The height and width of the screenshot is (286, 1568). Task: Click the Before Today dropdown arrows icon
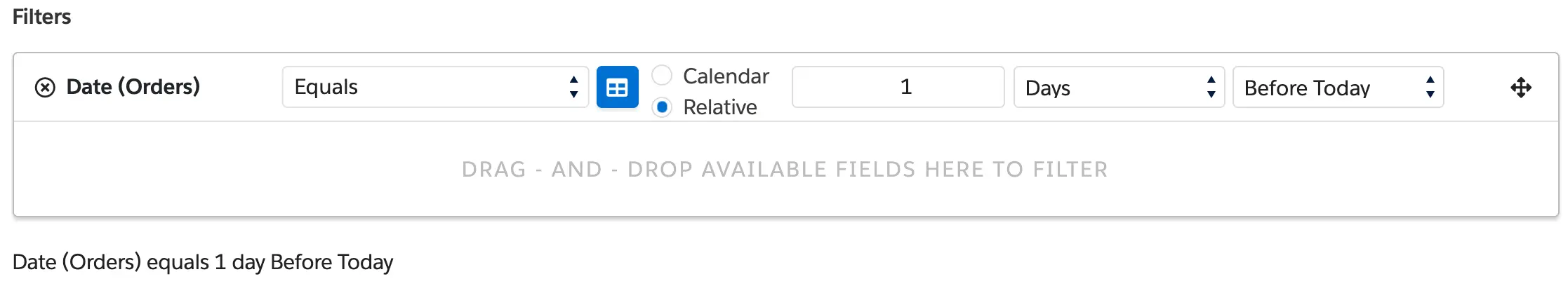[x=1430, y=87]
